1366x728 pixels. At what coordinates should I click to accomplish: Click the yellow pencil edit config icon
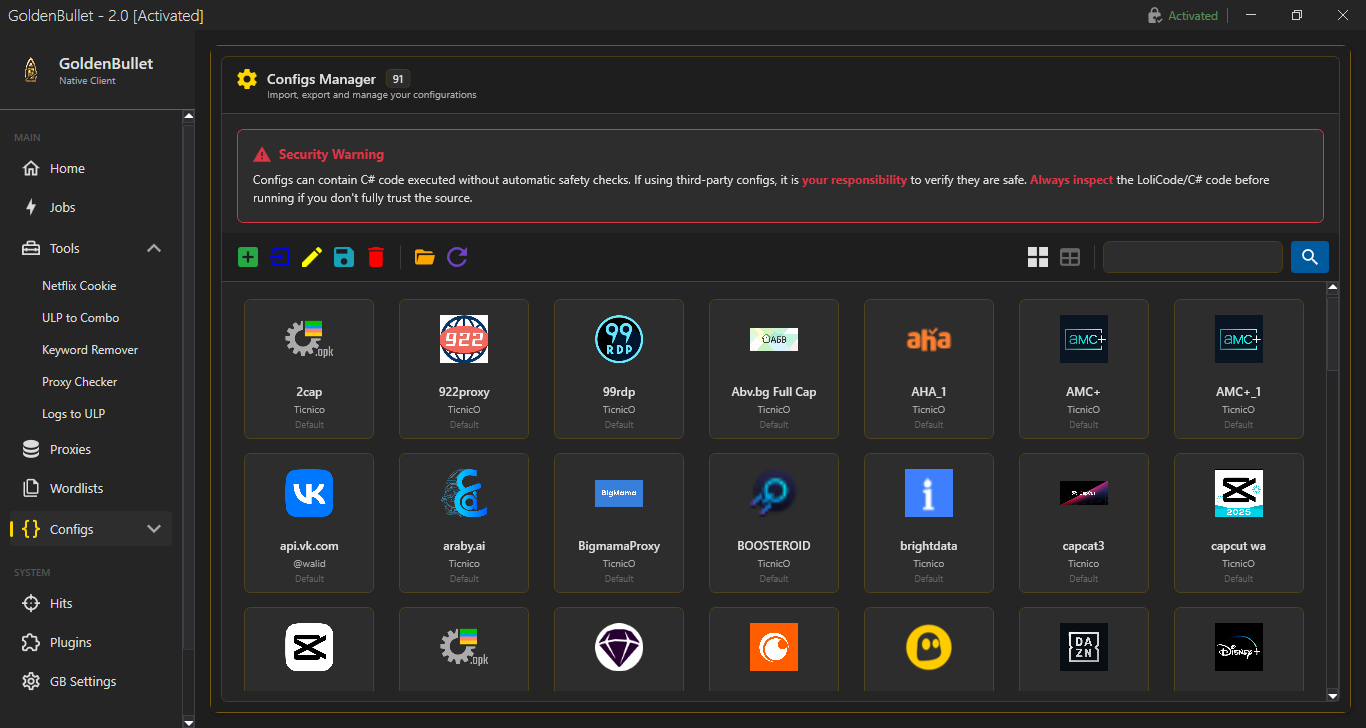(311, 257)
